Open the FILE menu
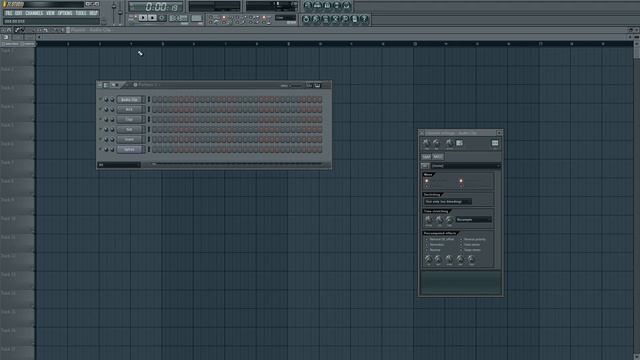This screenshot has height=360, width=640. tap(9, 13)
